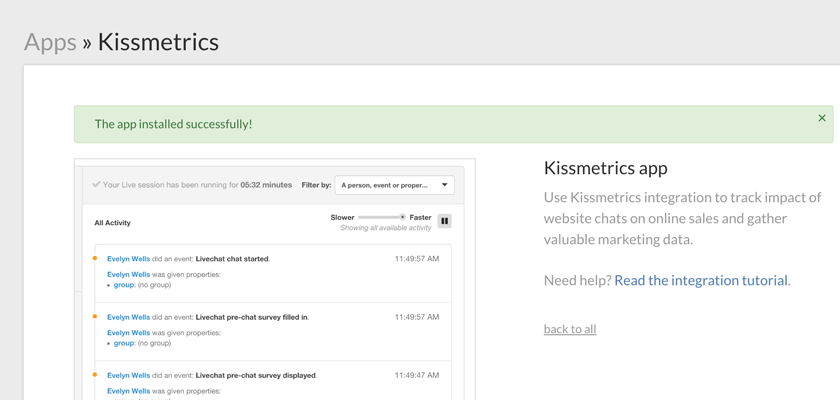Click the All Activity label
The height and width of the screenshot is (400, 840).
112,223
